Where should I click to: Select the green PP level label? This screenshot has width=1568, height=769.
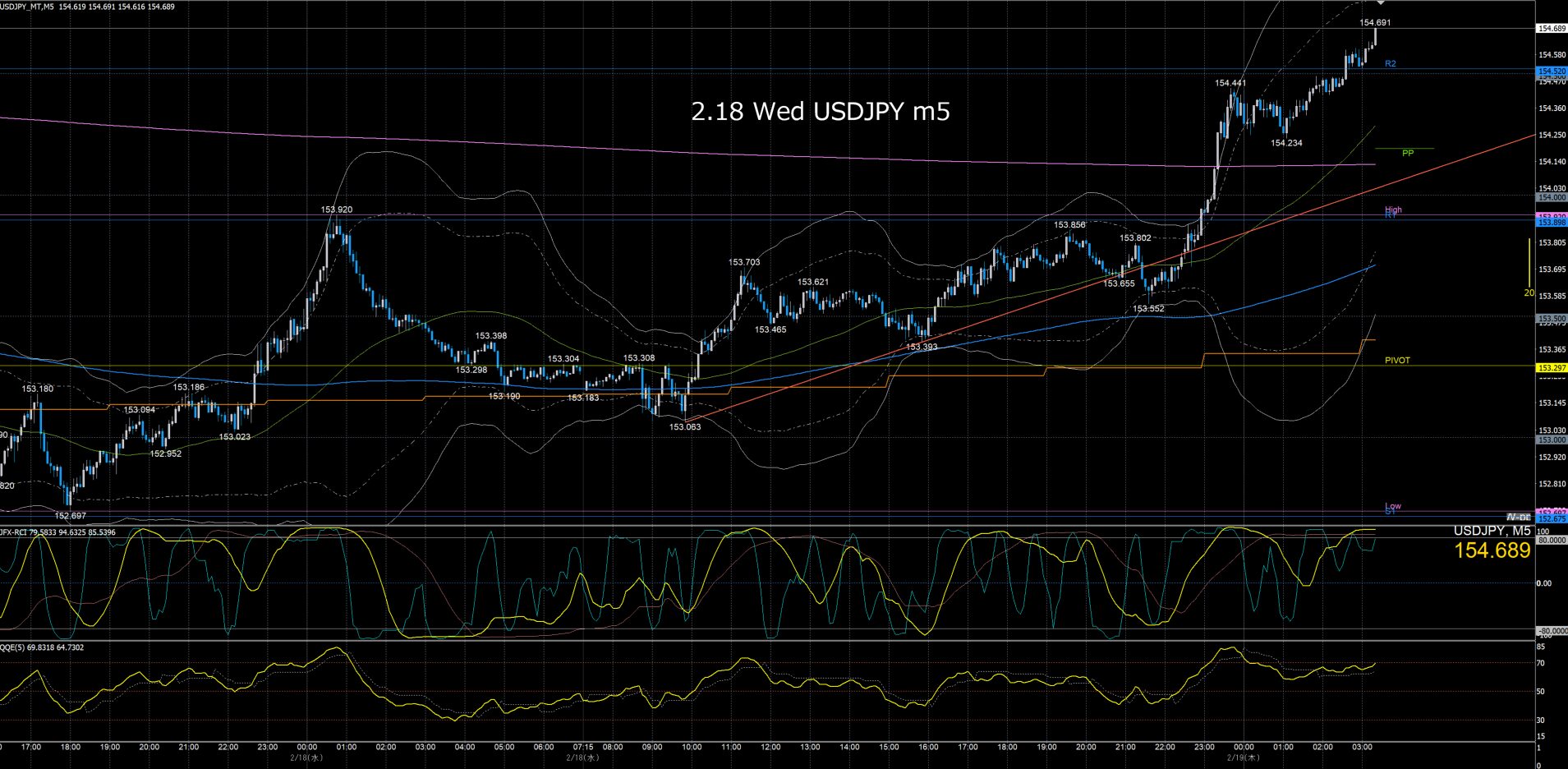1408,154
